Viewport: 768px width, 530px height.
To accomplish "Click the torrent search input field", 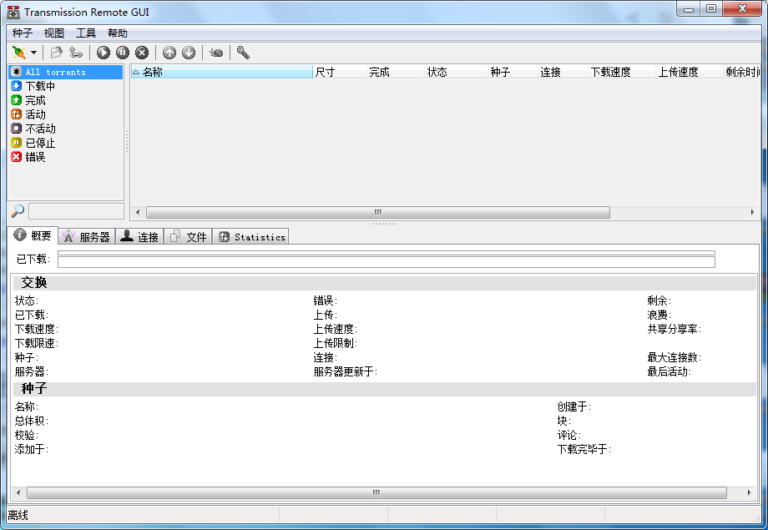I will click(x=76, y=212).
